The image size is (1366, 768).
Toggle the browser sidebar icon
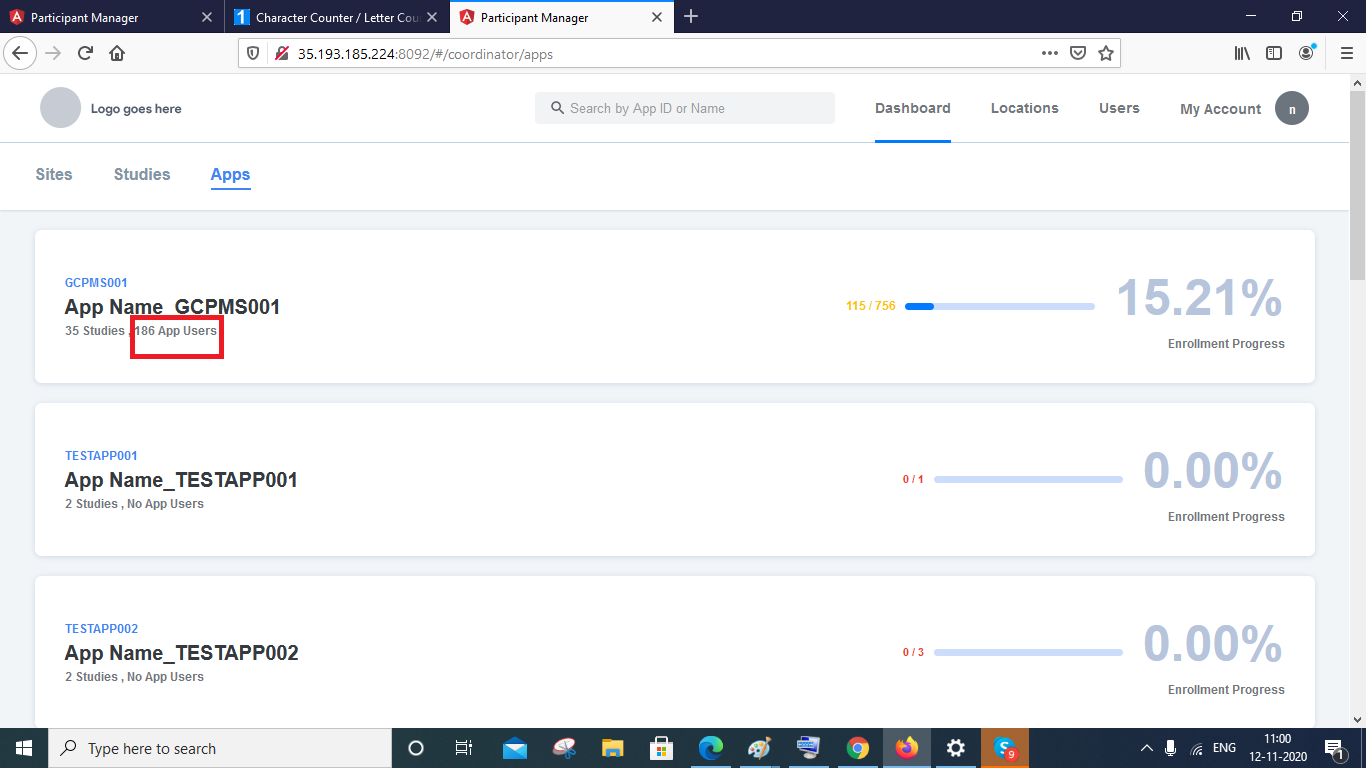(1274, 54)
